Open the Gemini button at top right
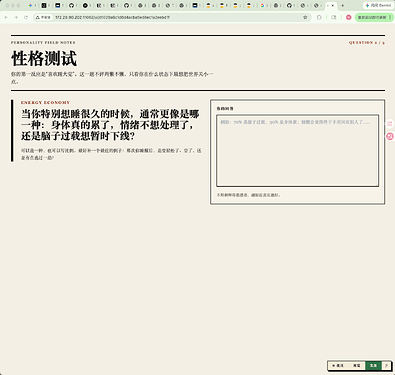The height and width of the screenshot is (375, 395). (x=378, y=6)
